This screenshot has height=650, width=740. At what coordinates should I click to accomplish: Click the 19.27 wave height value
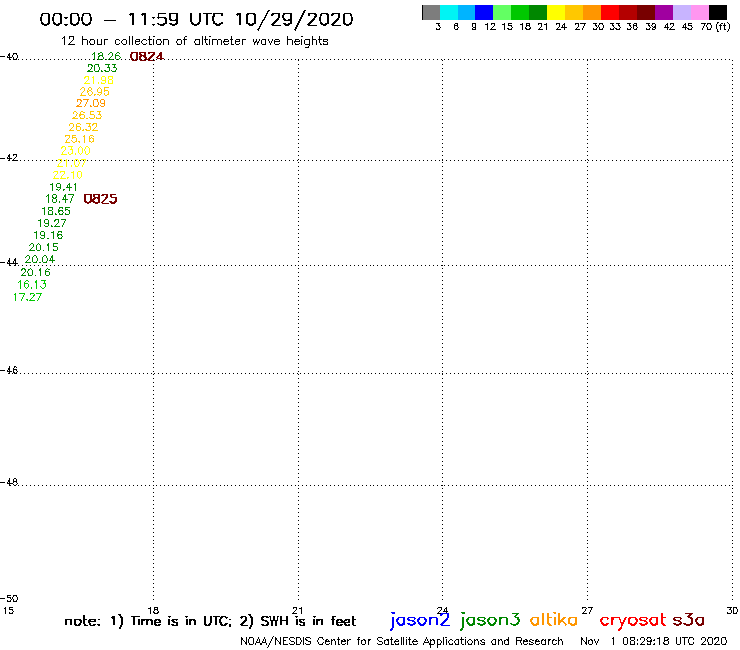tap(52, 223)
